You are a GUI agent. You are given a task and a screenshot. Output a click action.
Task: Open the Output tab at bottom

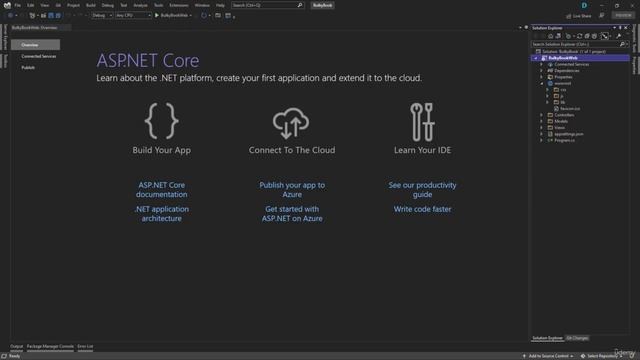click(17, 347)
